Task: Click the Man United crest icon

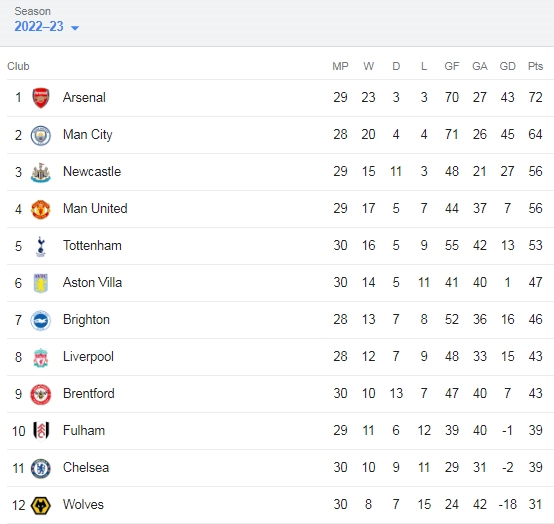Action: pyautogui.click(x=41, y=209)
